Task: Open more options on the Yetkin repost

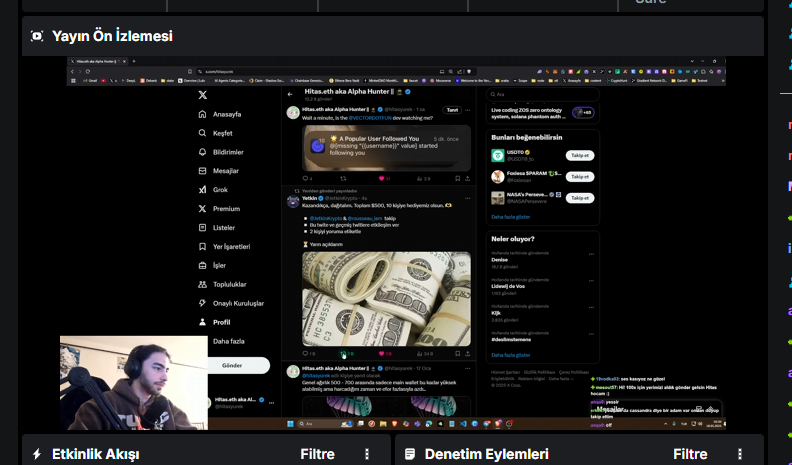Action: click(468, 198)
